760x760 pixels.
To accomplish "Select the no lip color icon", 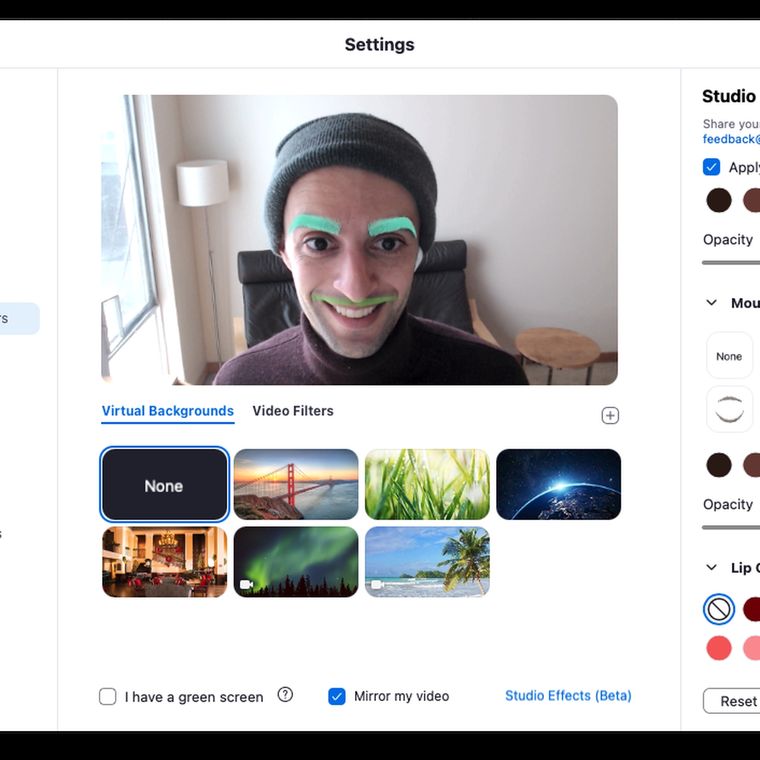I will click(719, 609).
